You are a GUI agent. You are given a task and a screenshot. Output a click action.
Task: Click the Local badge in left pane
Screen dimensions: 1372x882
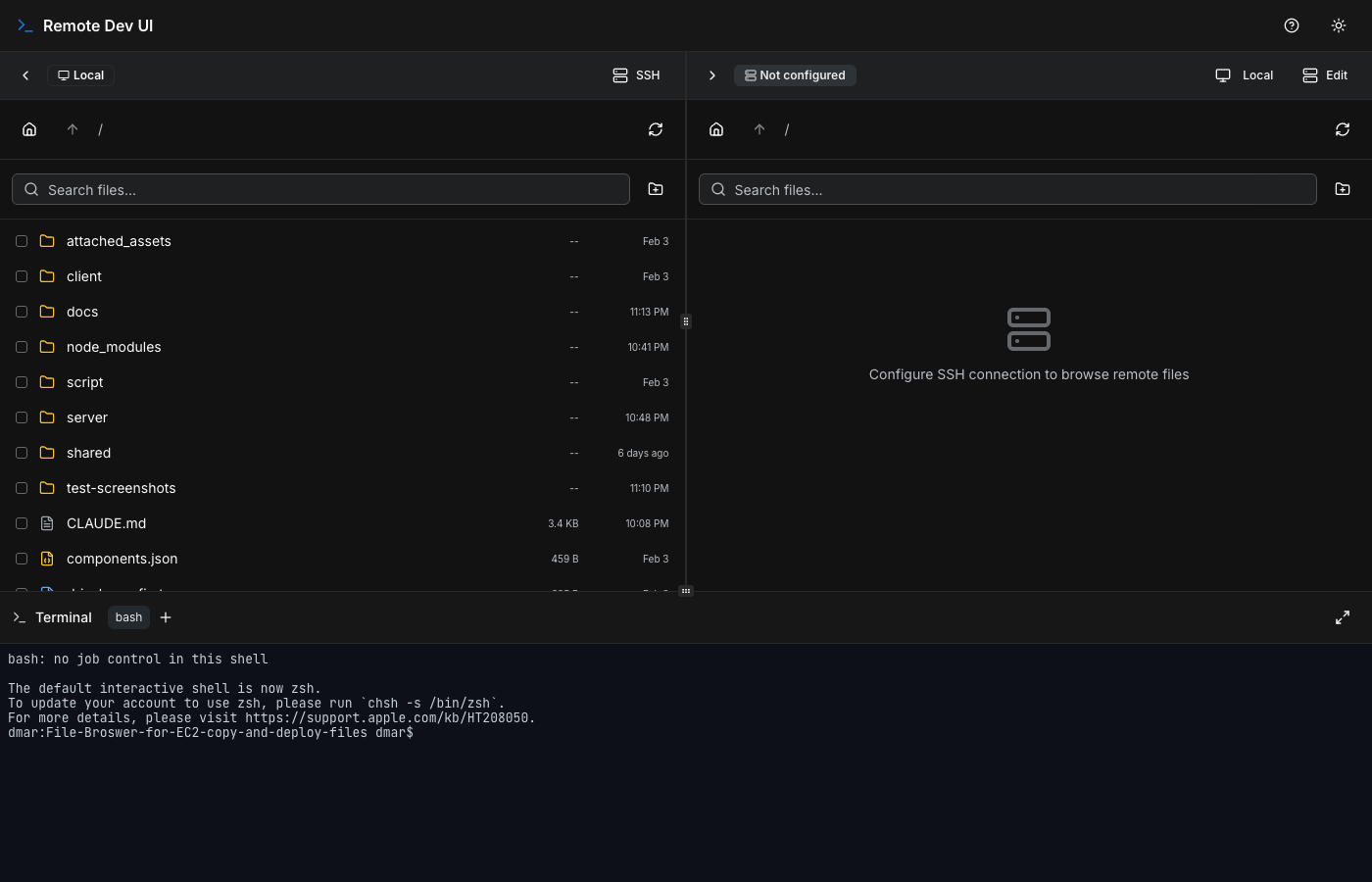click(x=81, y=75)
